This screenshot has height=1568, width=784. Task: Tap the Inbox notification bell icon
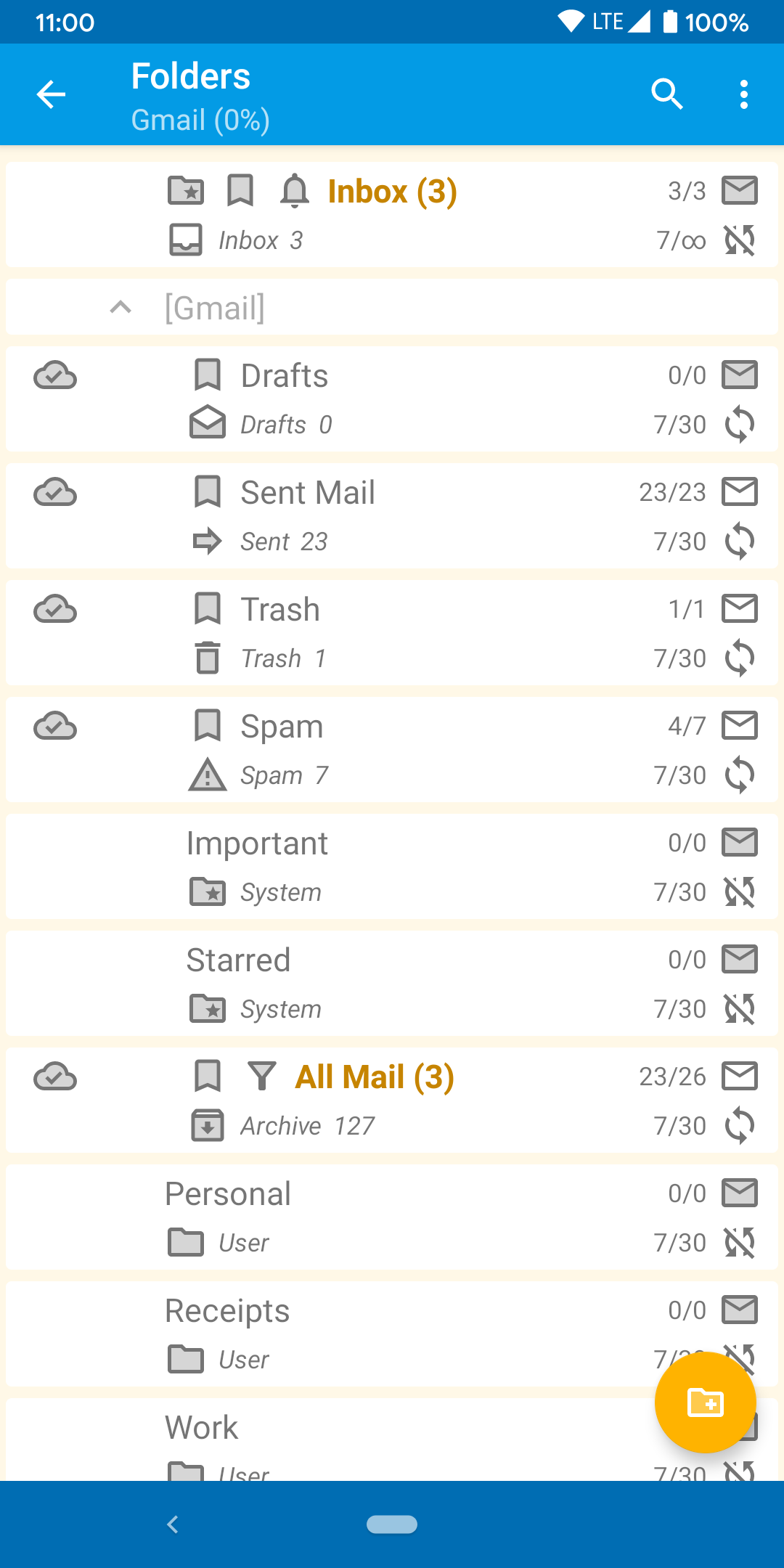(295, 192)
